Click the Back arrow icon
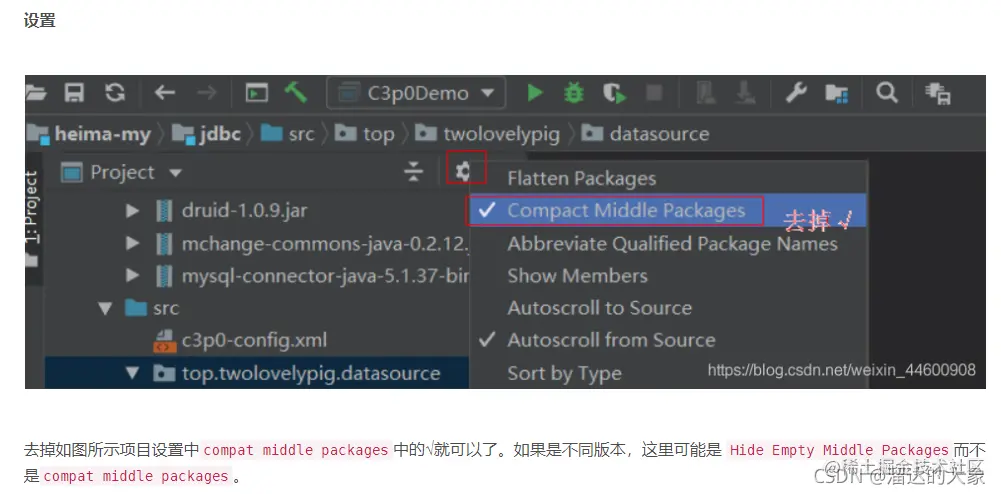 click(165, 93)
